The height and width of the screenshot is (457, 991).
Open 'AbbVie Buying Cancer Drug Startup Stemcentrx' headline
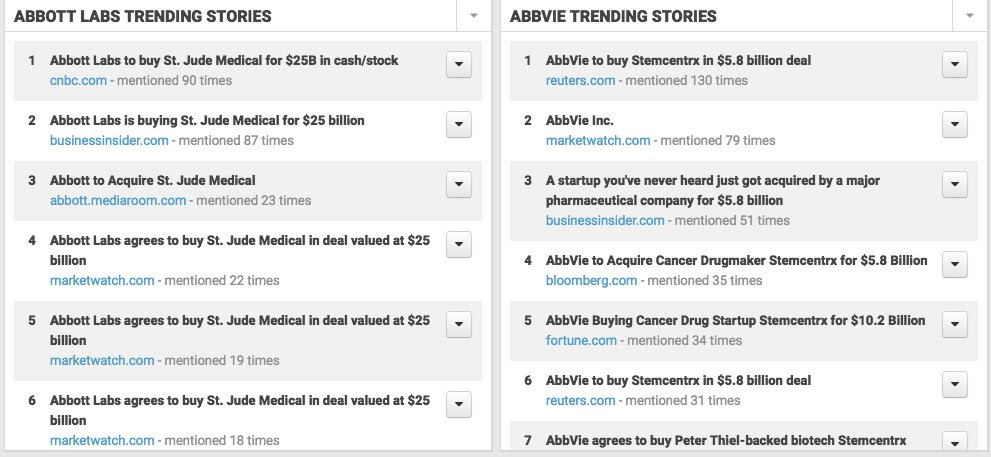pyautogui.click(x=735, y=320)
